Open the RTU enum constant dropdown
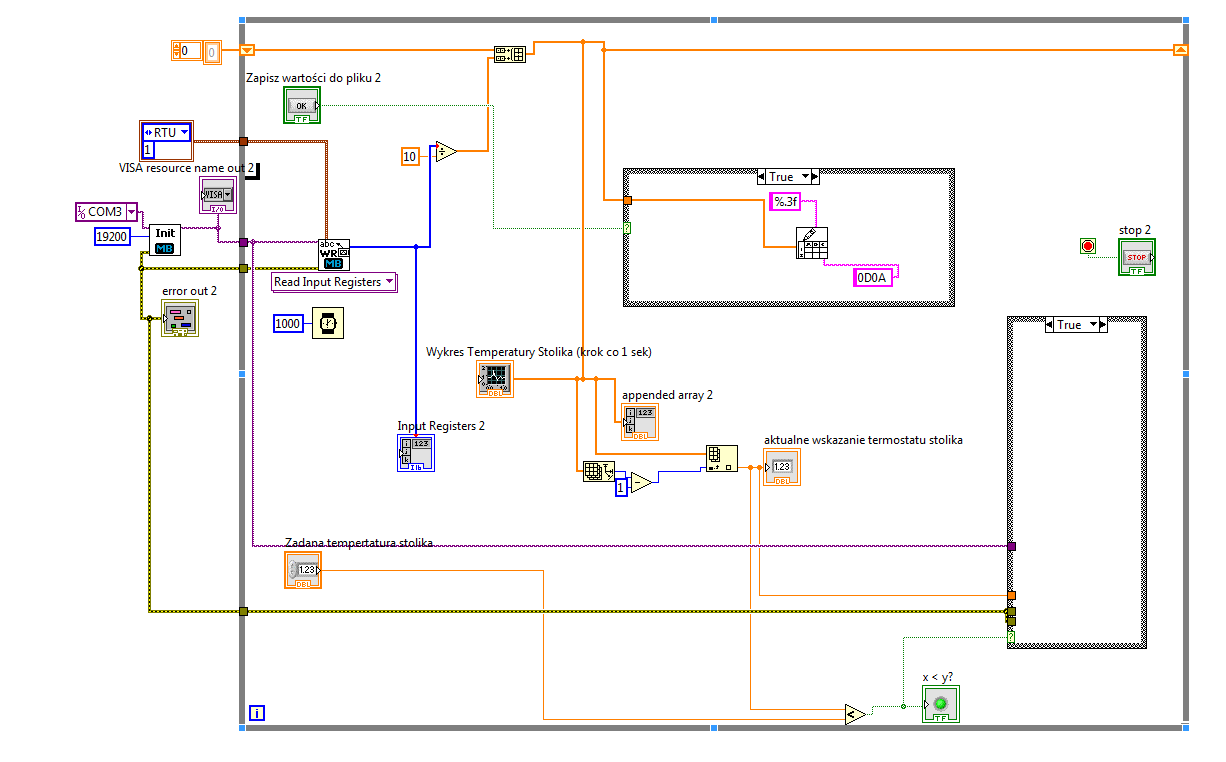The width and height of the screenshot is (1226, 762). (x=166, y=132)
